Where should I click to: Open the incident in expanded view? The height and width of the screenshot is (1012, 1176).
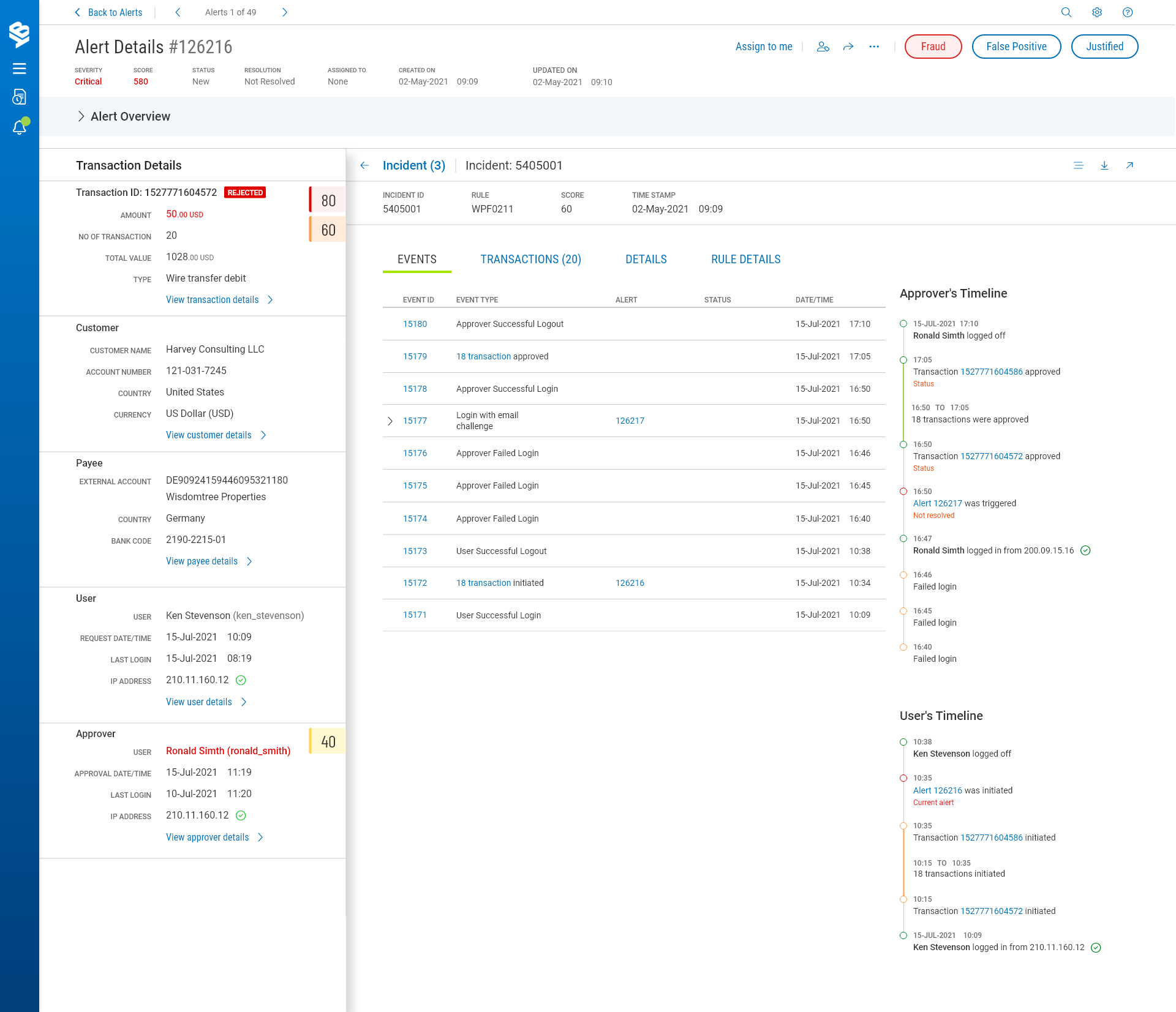tap(1129, 165)
